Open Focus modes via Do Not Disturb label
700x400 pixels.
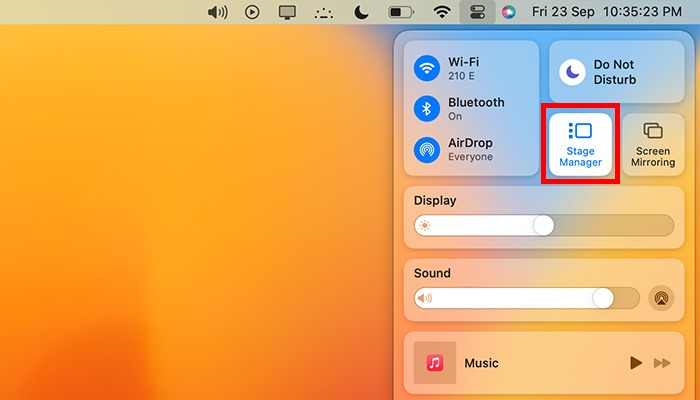[615, 72]
